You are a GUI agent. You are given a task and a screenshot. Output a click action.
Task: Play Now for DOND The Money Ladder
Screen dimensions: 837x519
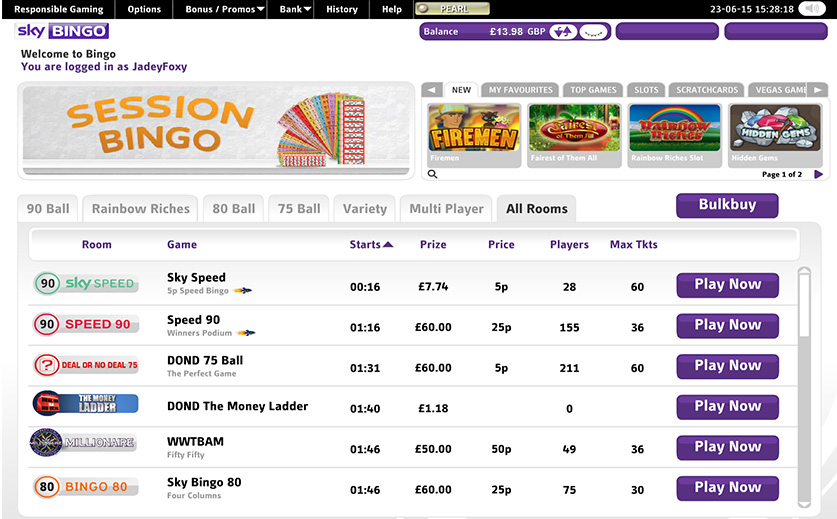(728, 406)
